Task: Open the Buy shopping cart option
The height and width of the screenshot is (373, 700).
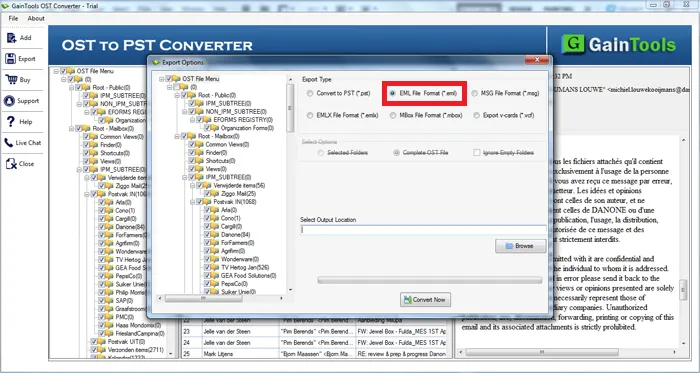Action: click(19, 80)
